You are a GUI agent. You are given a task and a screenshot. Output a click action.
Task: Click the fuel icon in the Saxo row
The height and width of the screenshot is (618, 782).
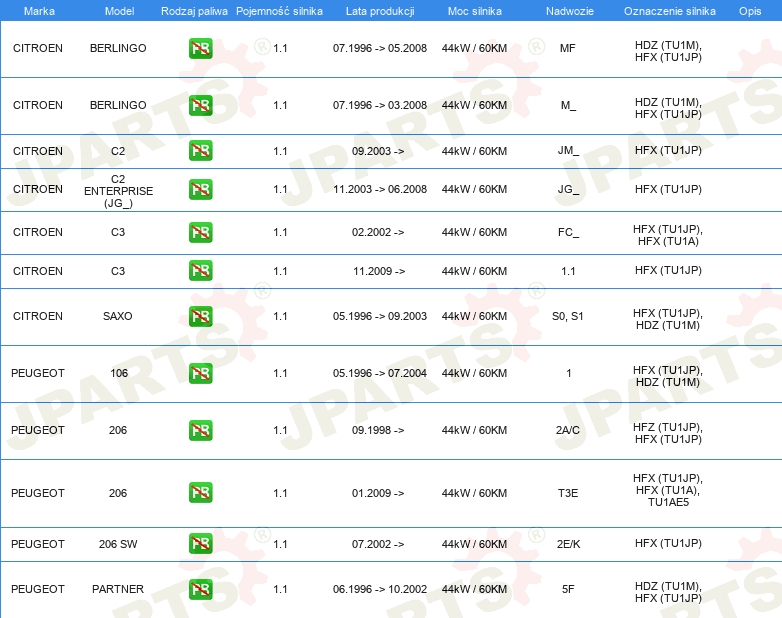coord(200,316)
